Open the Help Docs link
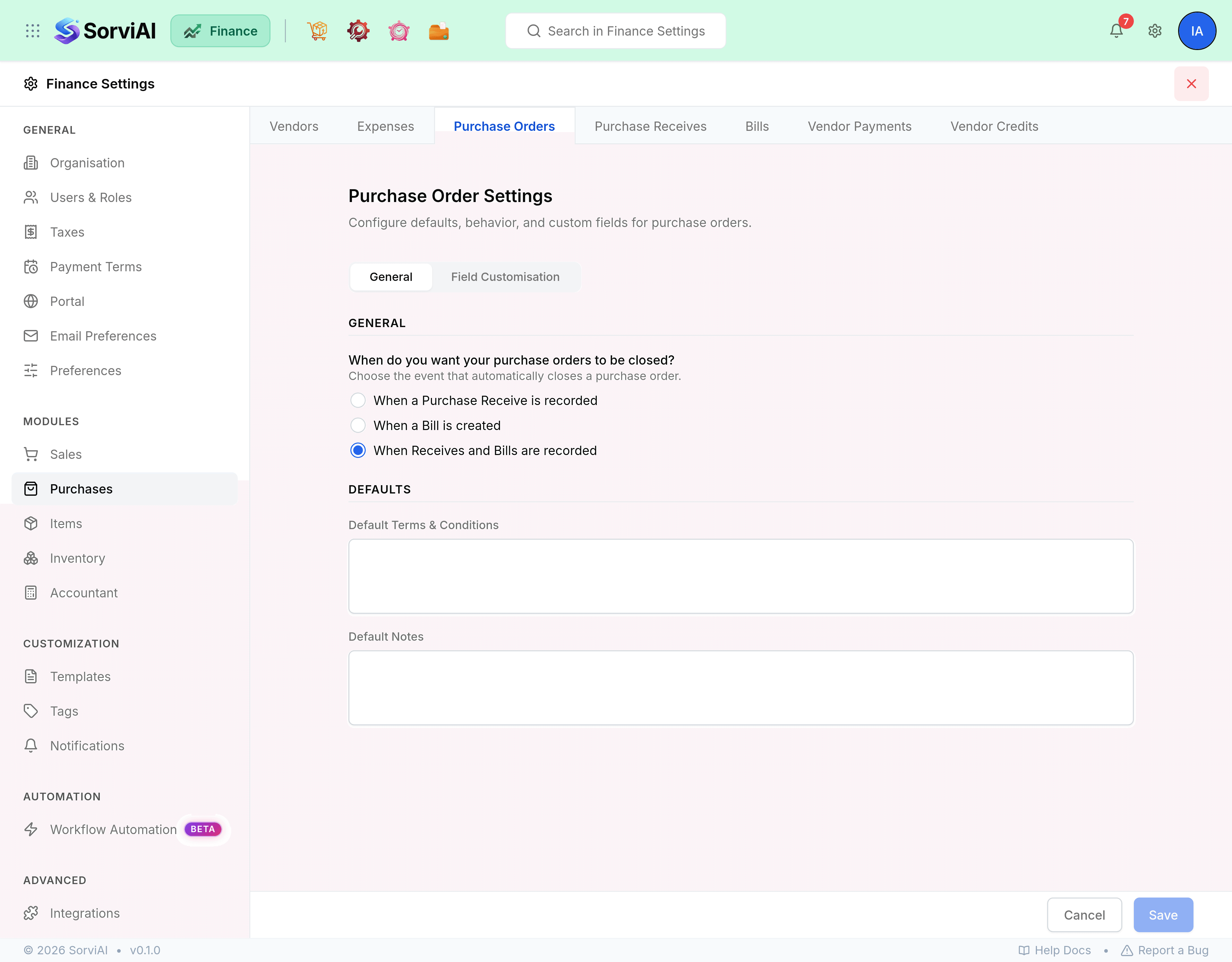Viewport: 1232px width, 962px height. (x=1054, y=950)
